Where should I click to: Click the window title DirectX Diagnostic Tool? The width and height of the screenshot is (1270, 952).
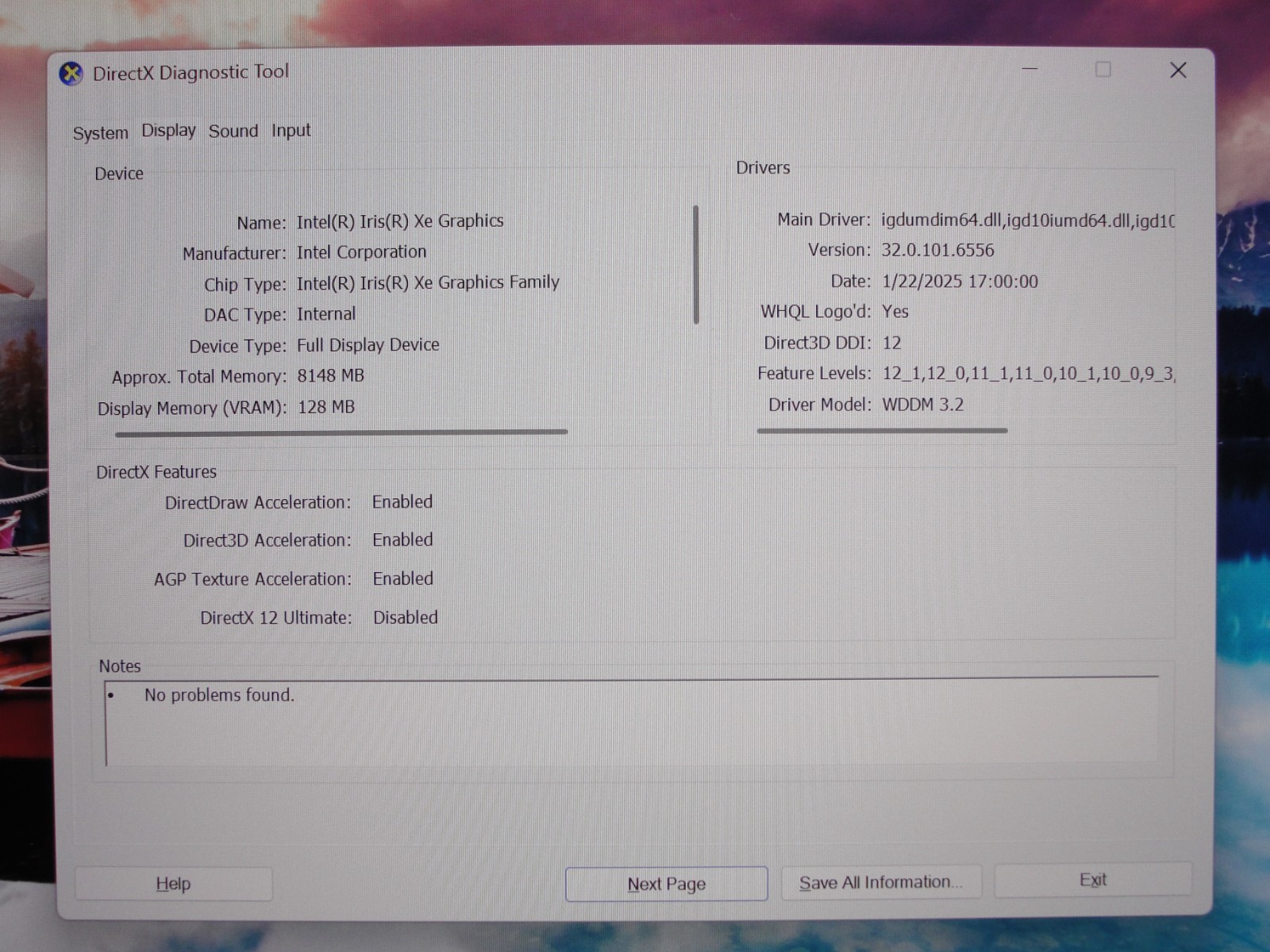pos(190,72)
